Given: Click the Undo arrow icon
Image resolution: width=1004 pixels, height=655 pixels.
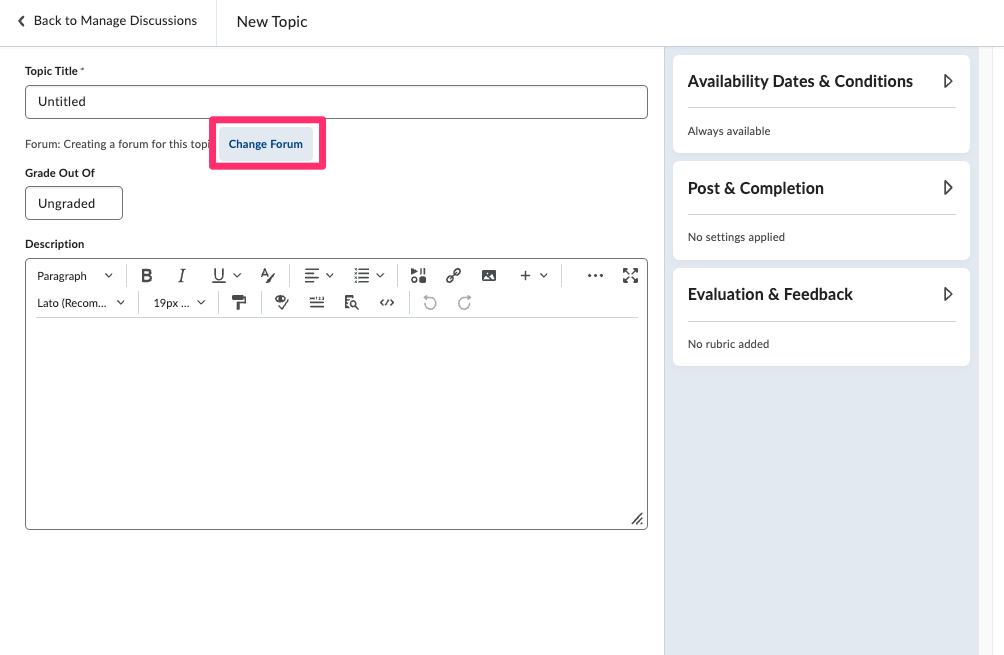Looking at the screenshot, I should tap(430, 303).
